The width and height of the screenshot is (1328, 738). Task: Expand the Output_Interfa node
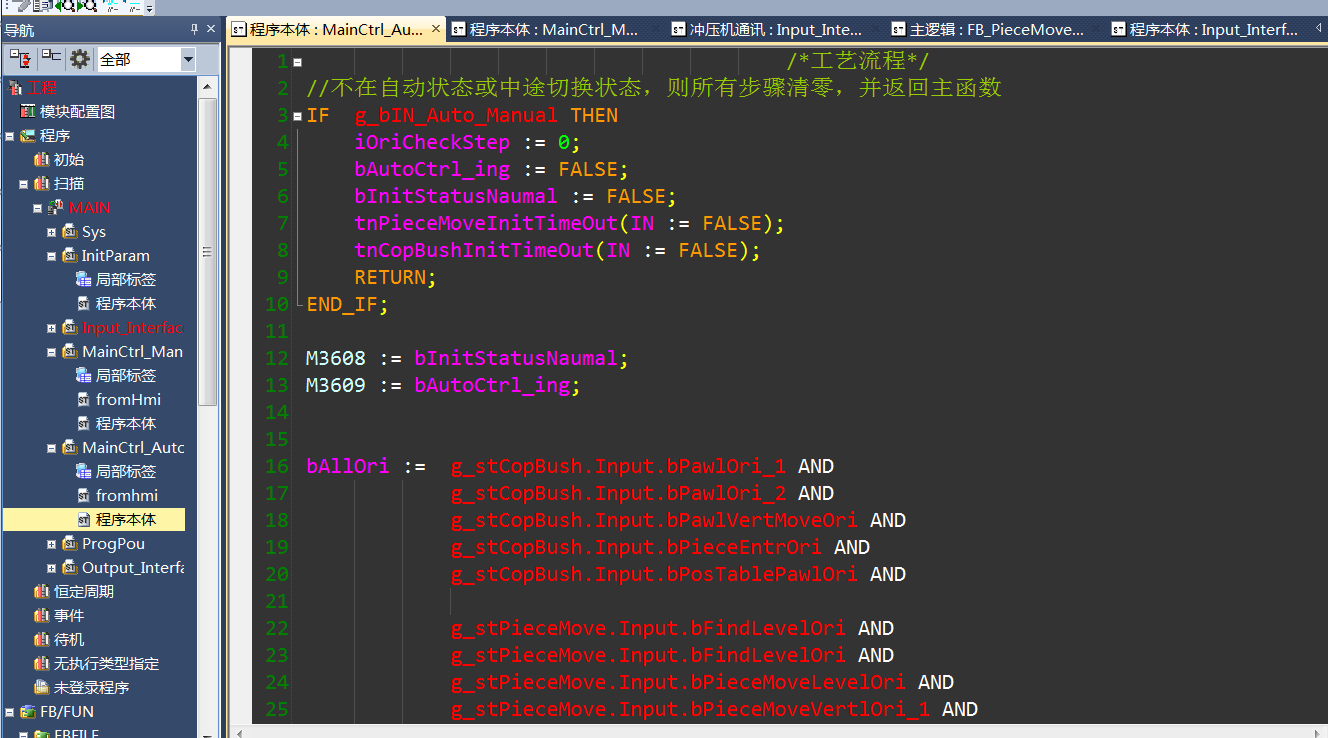point(52,568)
